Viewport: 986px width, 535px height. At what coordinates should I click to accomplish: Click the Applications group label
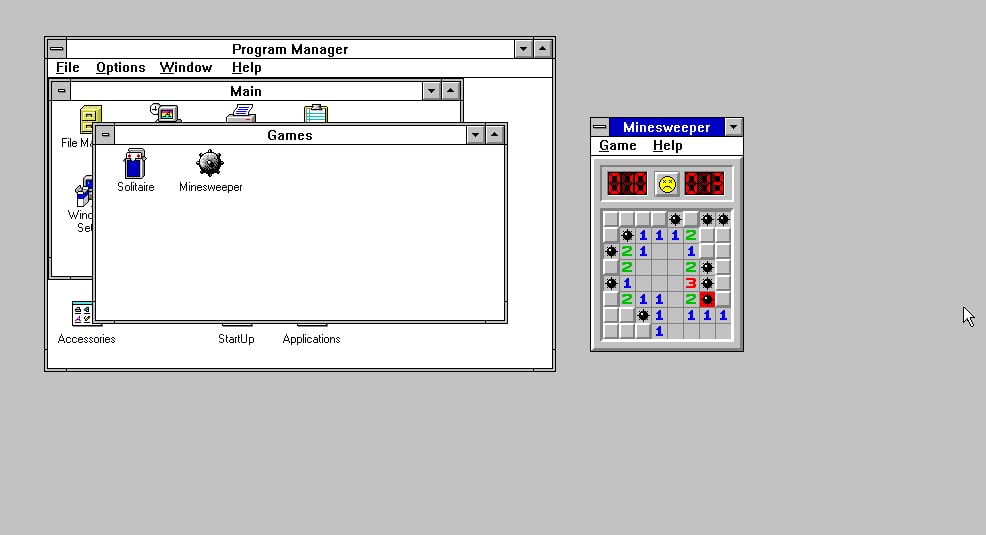tap(311, 339)
